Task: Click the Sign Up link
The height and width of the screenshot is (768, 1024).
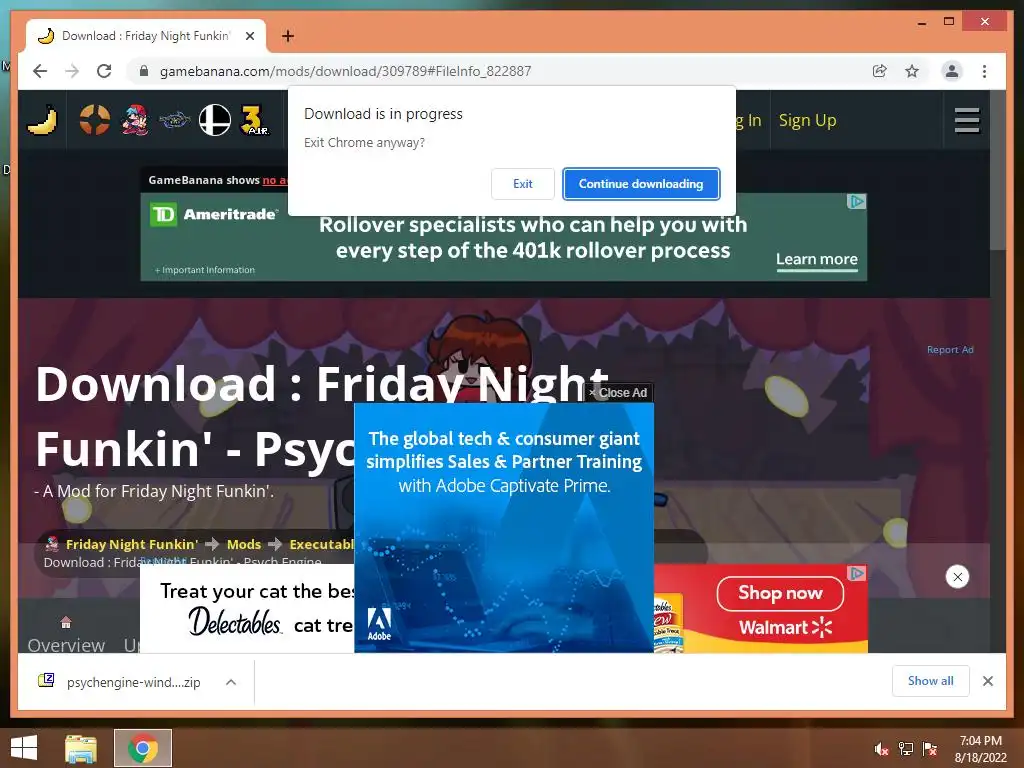Action: click(x=807, y=121)
